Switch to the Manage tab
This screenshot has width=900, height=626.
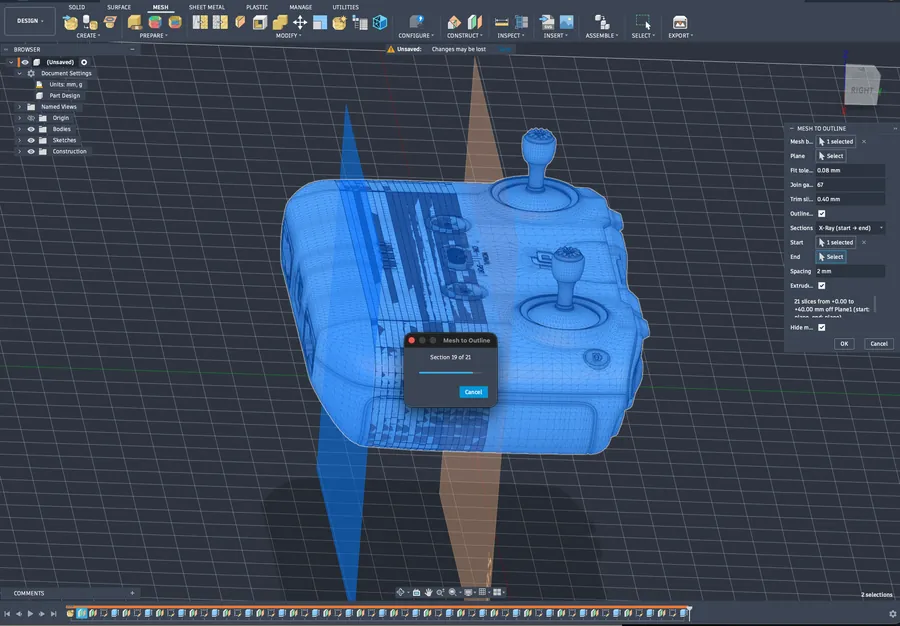click(x=300, y=7)
